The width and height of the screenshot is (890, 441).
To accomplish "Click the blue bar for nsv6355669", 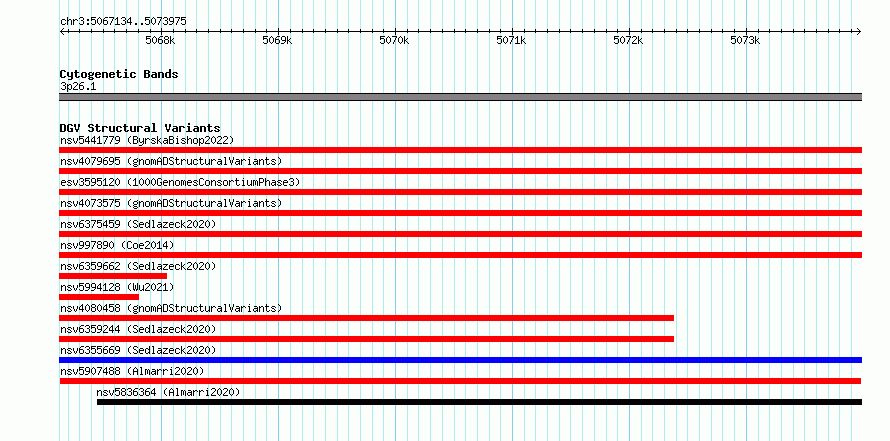I will pos(460,360).
